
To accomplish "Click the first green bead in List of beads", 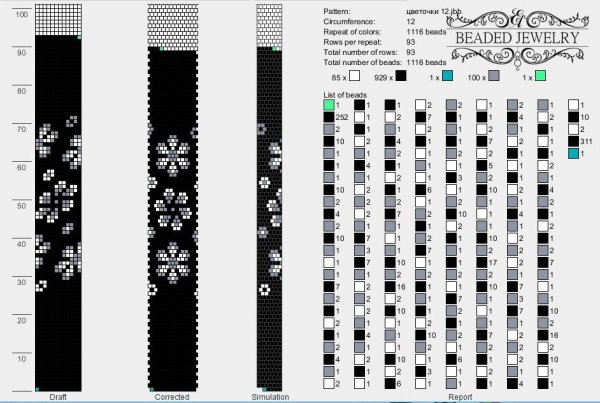I will (x=329, y=104).
